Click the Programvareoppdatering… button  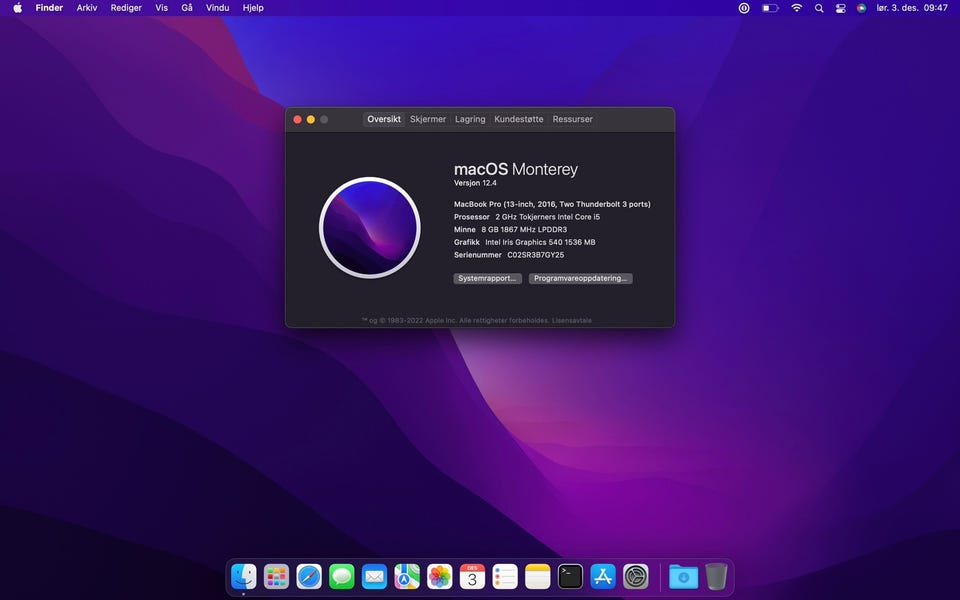click(x=581, y=279)
